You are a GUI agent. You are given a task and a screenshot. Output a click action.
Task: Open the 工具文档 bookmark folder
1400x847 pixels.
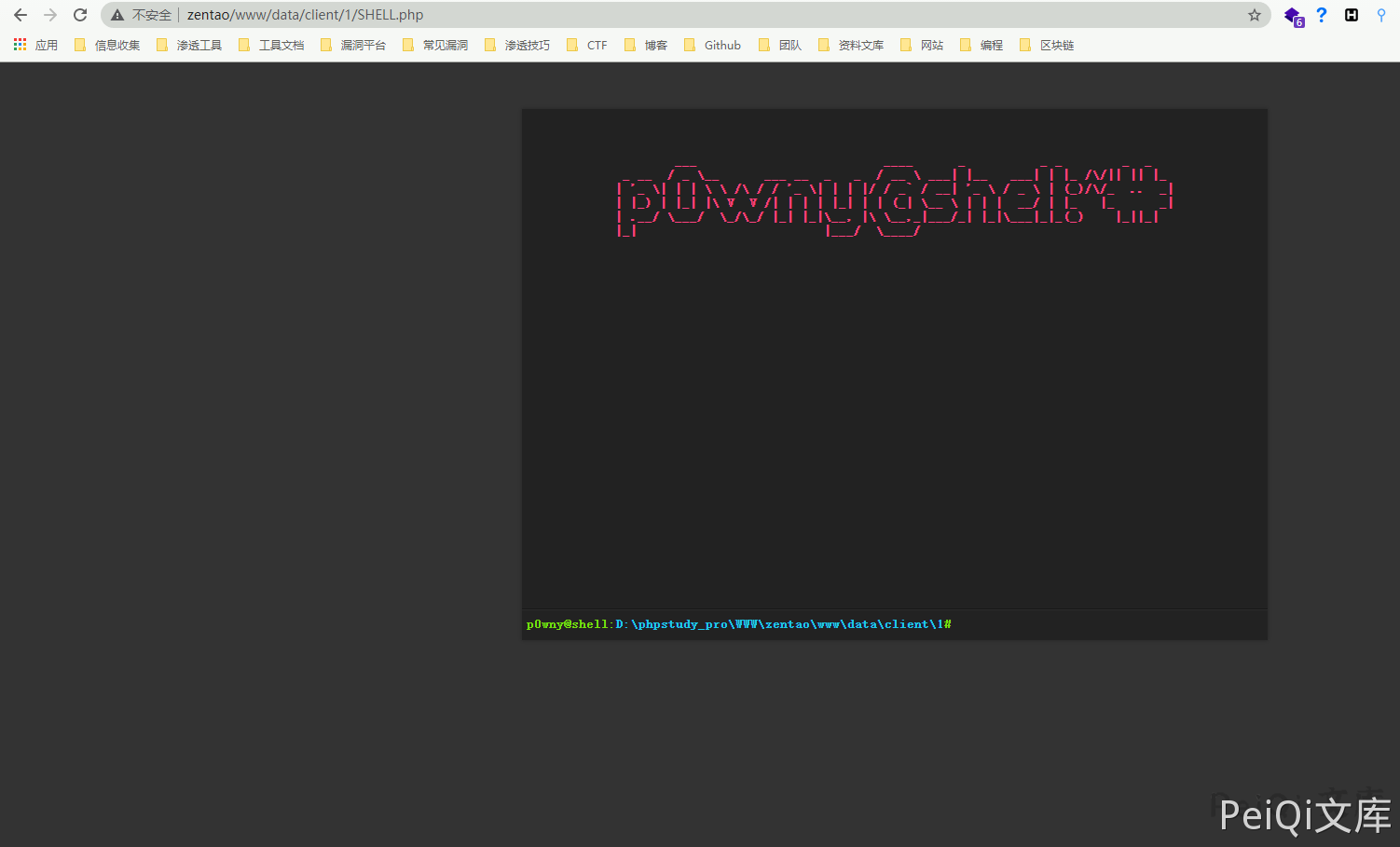click(271, 45)
